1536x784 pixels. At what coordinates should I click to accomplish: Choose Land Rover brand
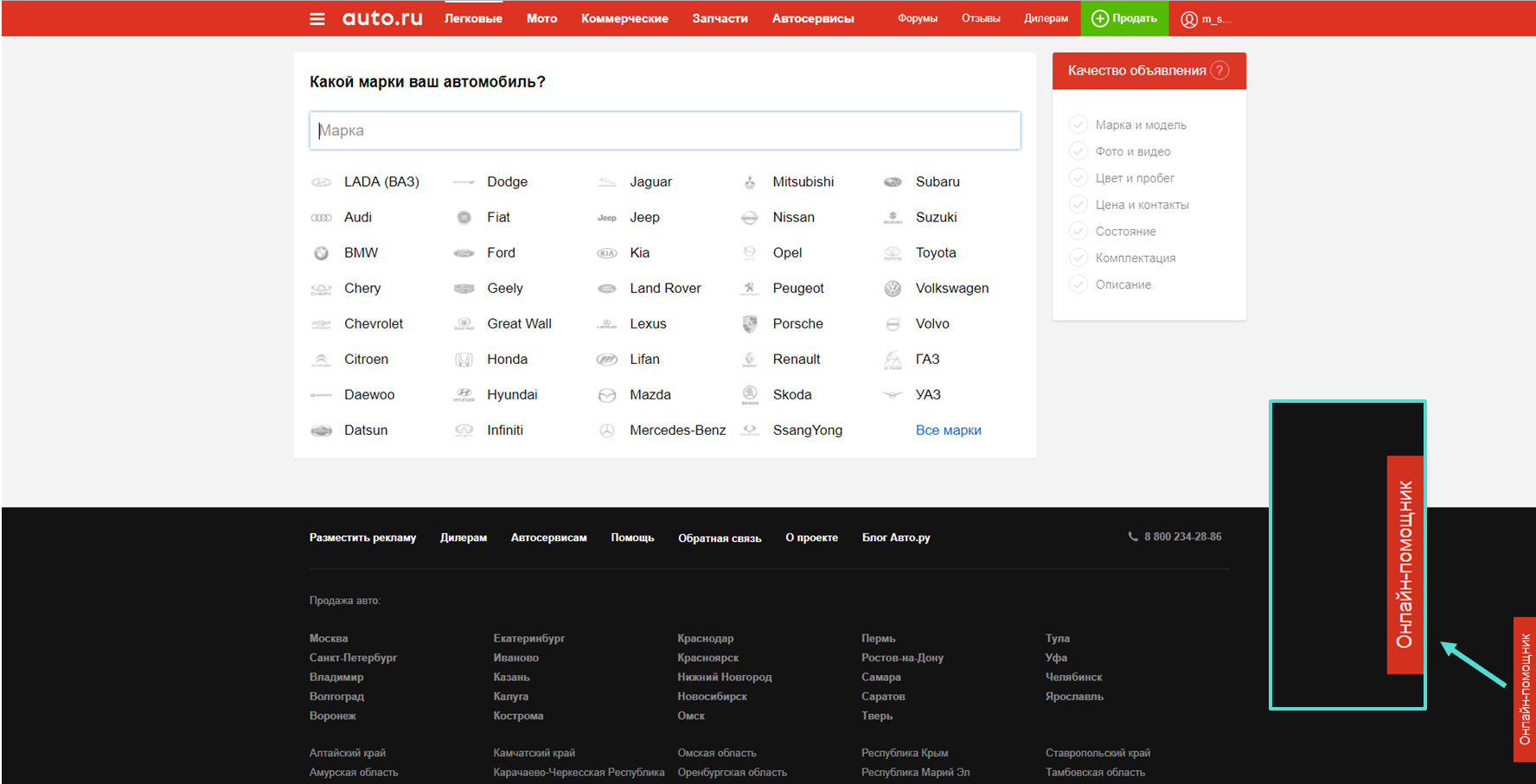pos(665,289)
